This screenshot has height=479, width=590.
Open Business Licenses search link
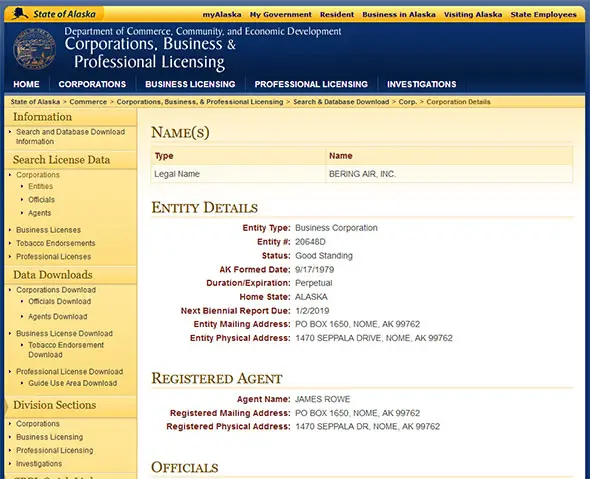(48, 230)
